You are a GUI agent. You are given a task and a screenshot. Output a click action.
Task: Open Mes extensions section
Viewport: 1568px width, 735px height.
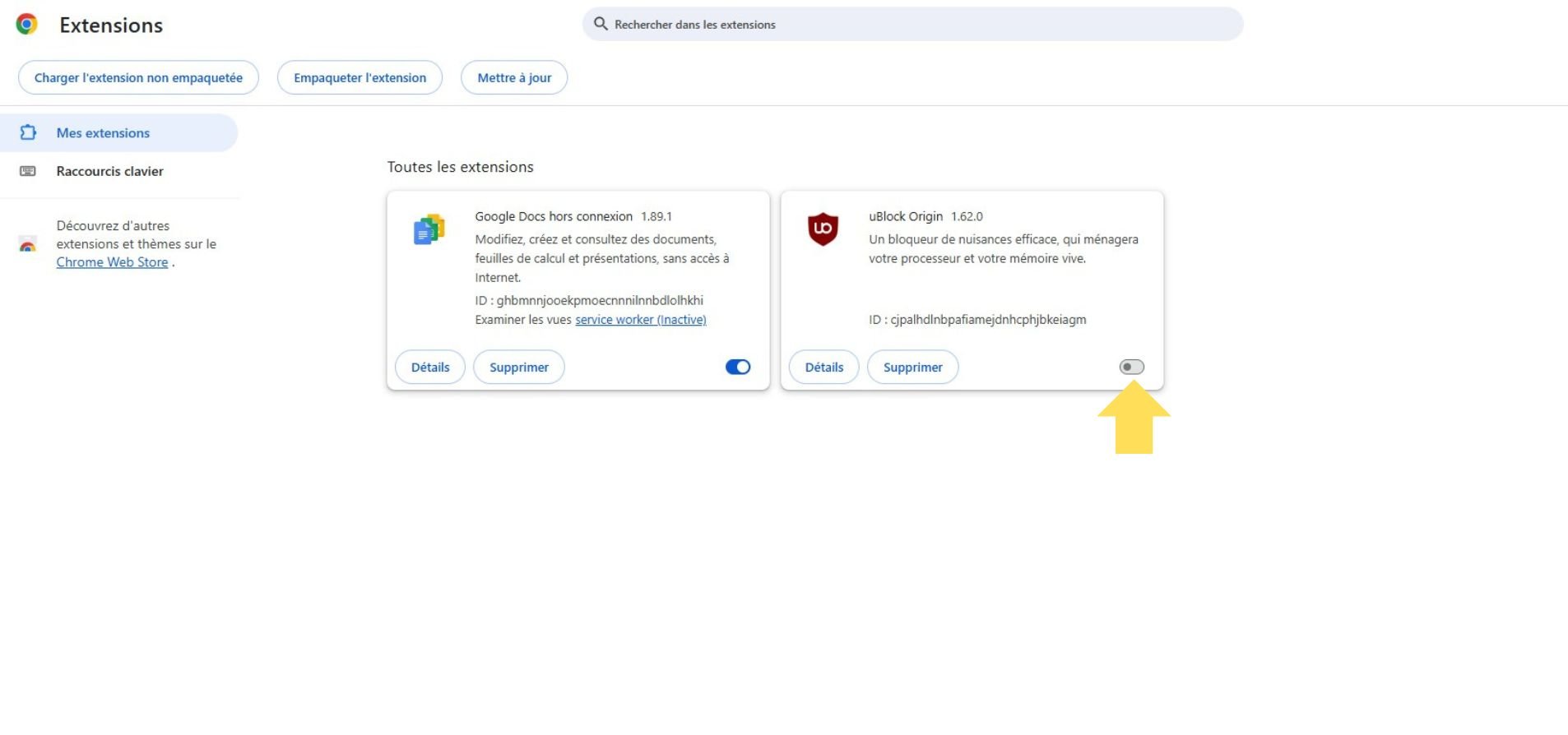(x=118, y=132)
